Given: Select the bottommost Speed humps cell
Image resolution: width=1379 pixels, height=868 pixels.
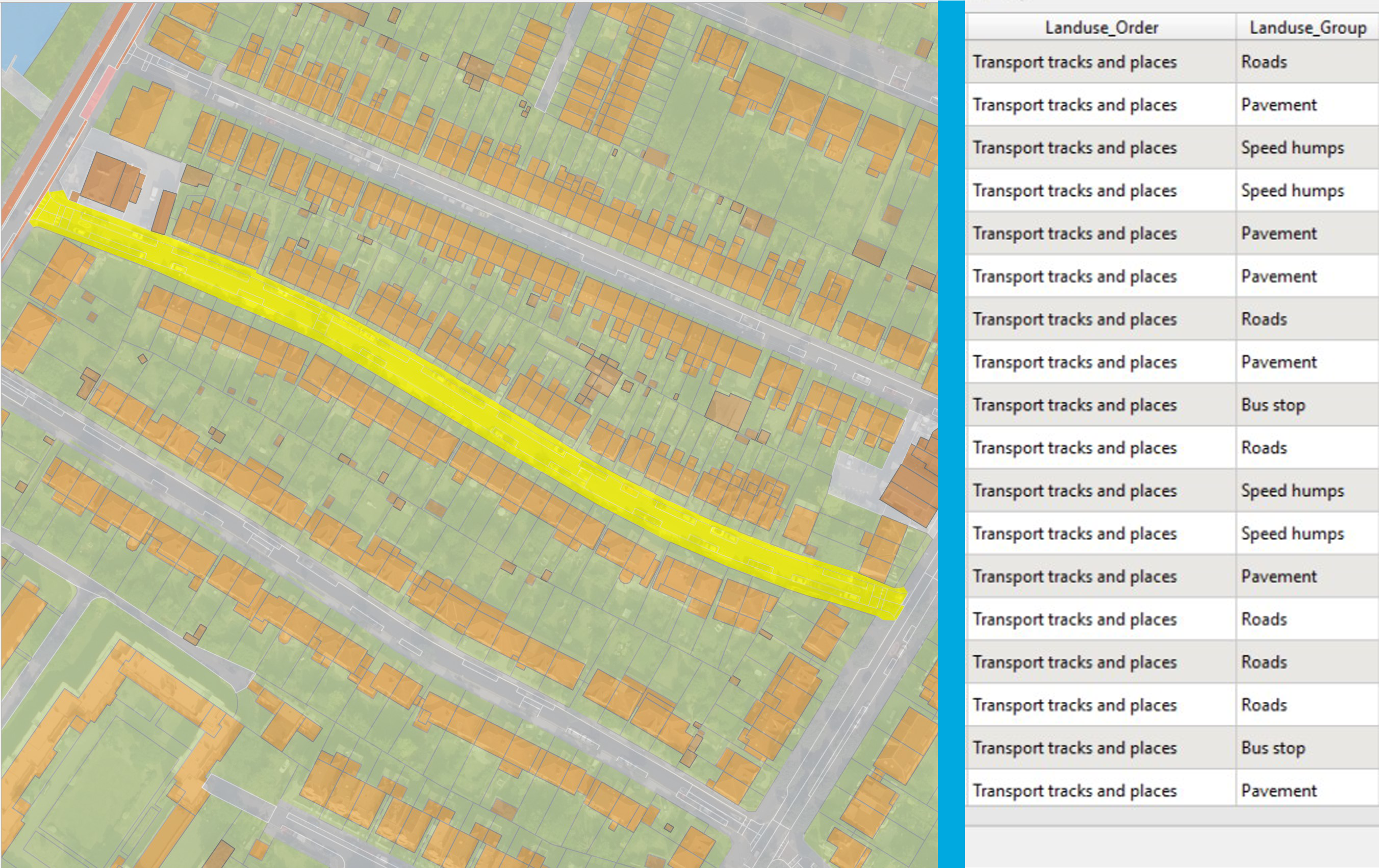Looking at the screenshot, I should tap(1308, 533).
